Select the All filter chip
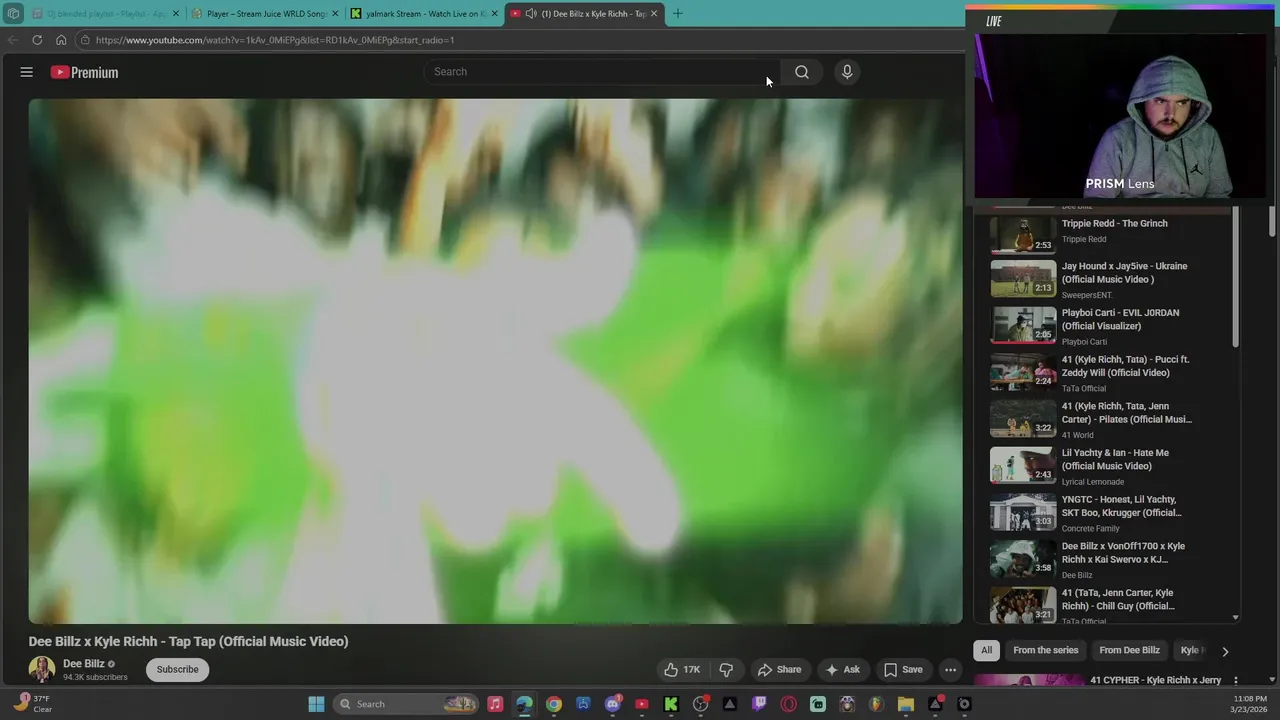Image resolution: width=1280 pixels, height=720 pixels. (x=986, y=650)
